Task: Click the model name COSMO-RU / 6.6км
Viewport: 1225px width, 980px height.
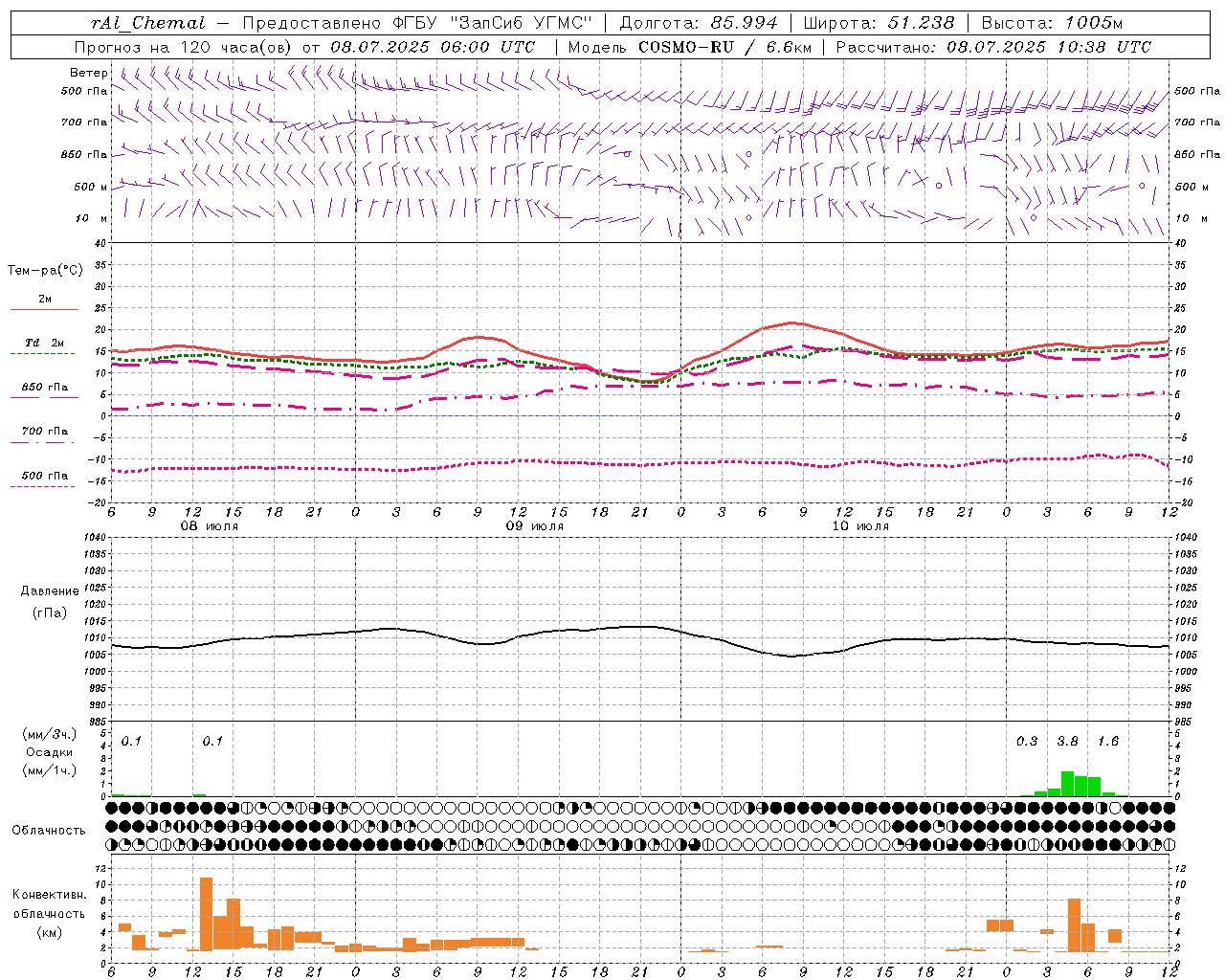Action: (724, 47)
